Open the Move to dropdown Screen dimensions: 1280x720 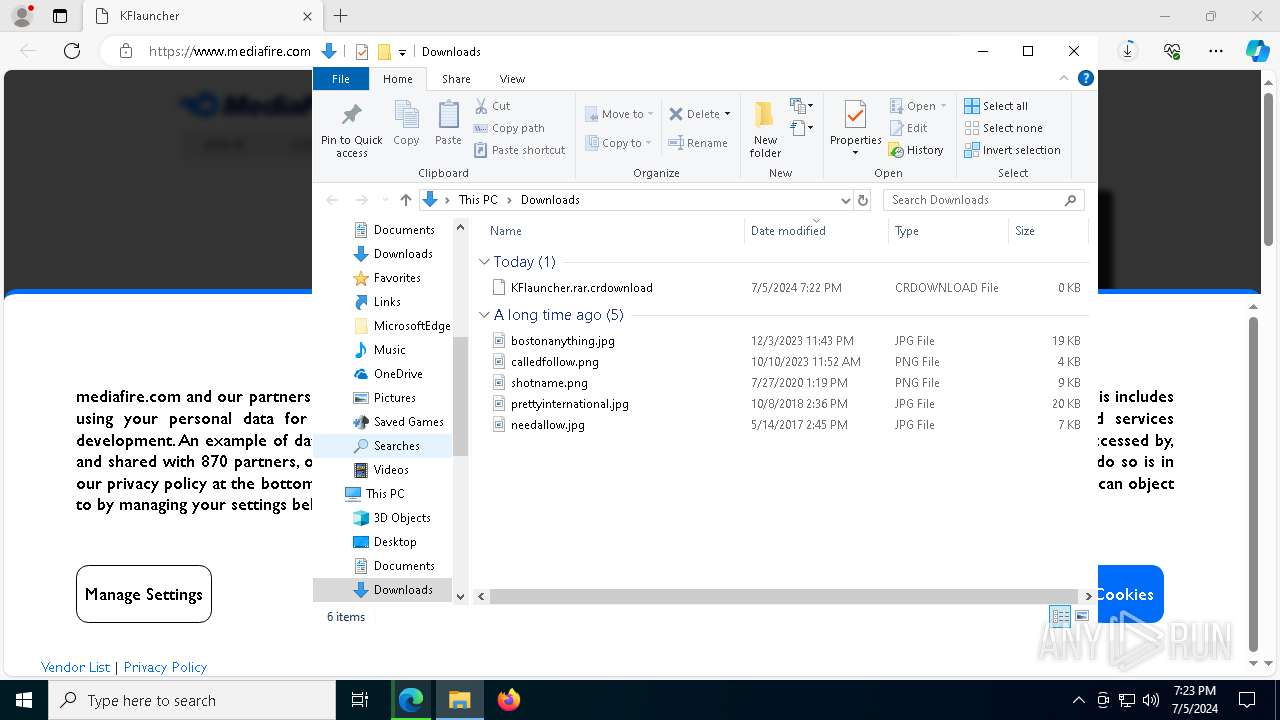click(x=619, y=114)
